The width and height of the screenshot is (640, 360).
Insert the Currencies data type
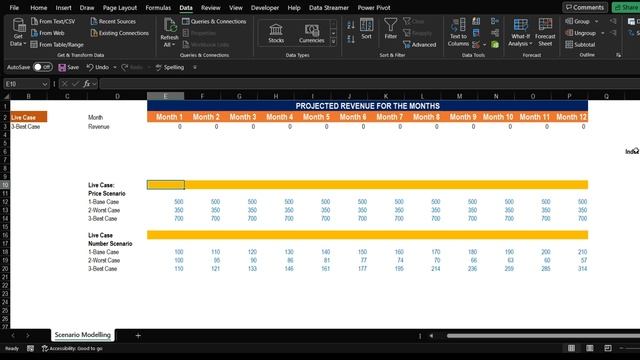[x=311, y=33]
